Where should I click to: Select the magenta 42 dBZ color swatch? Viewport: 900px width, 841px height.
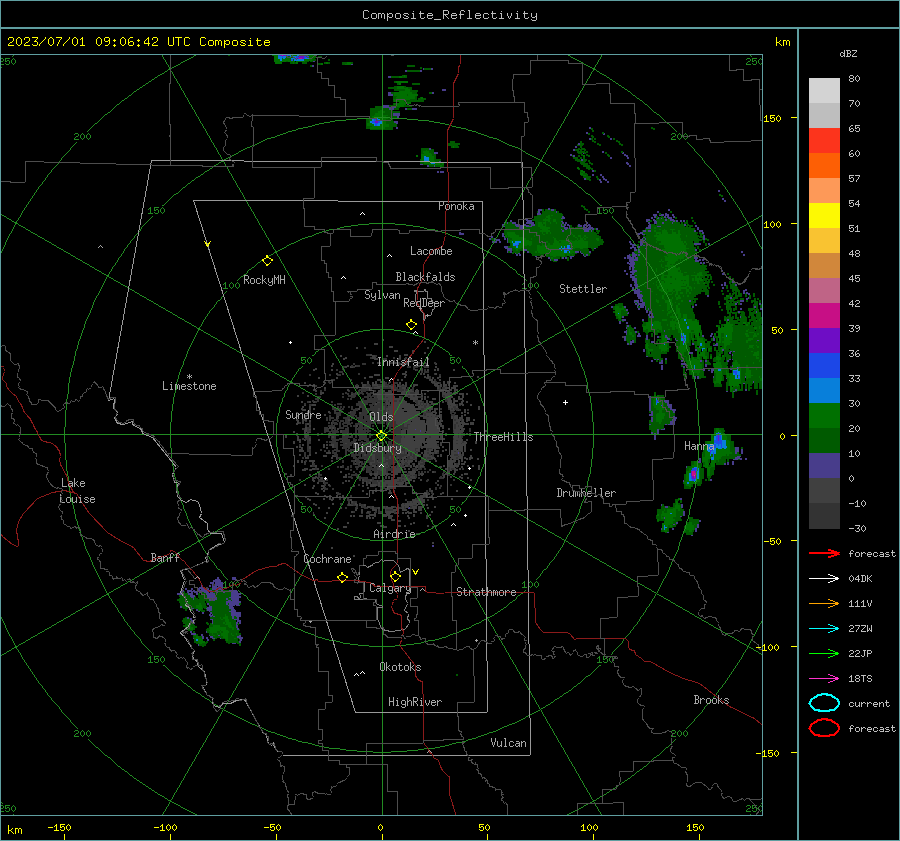point(824,315)
